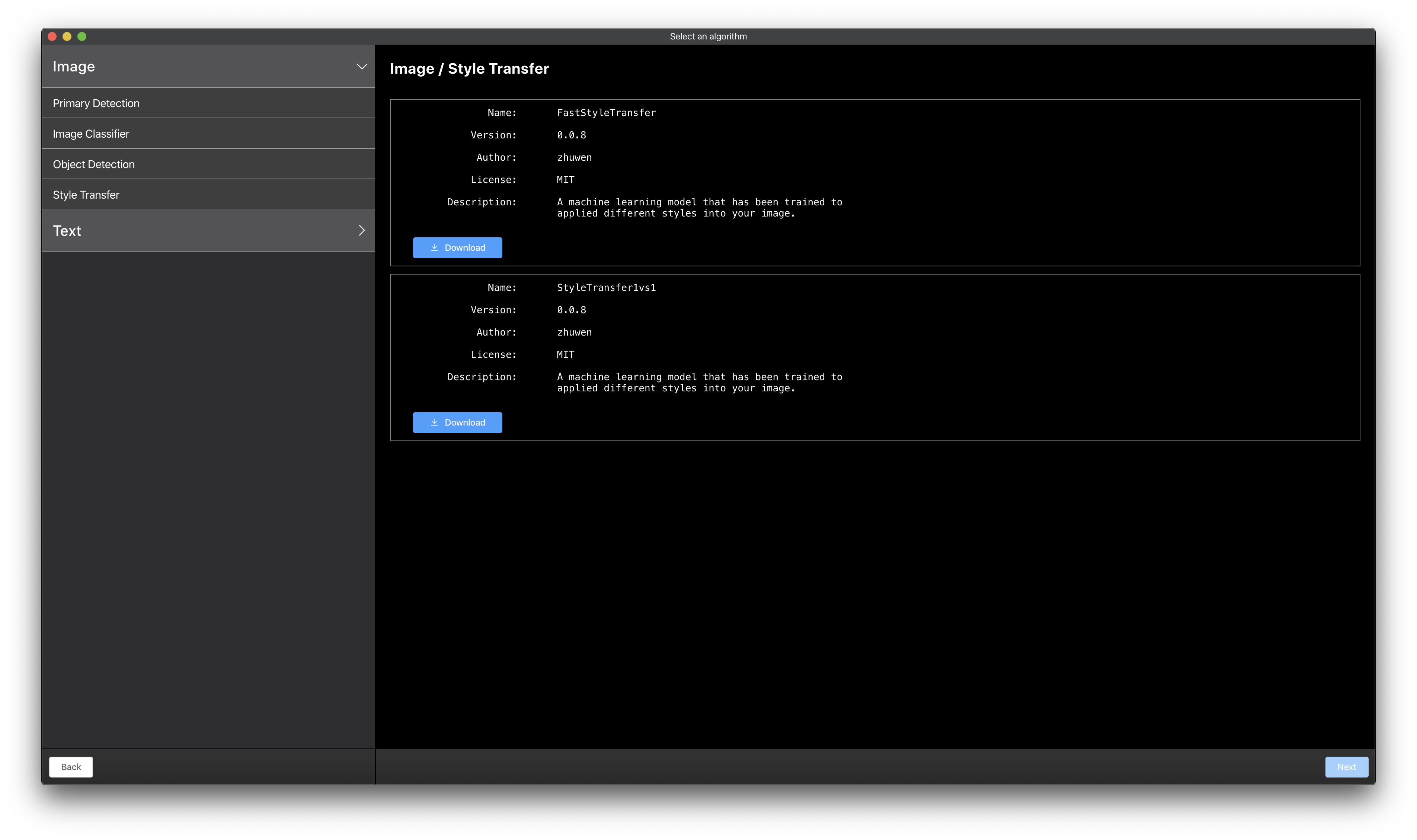Click the FastStyleTransfer download arrow icon
The image size is (1417, 840).
pos(434,247)
